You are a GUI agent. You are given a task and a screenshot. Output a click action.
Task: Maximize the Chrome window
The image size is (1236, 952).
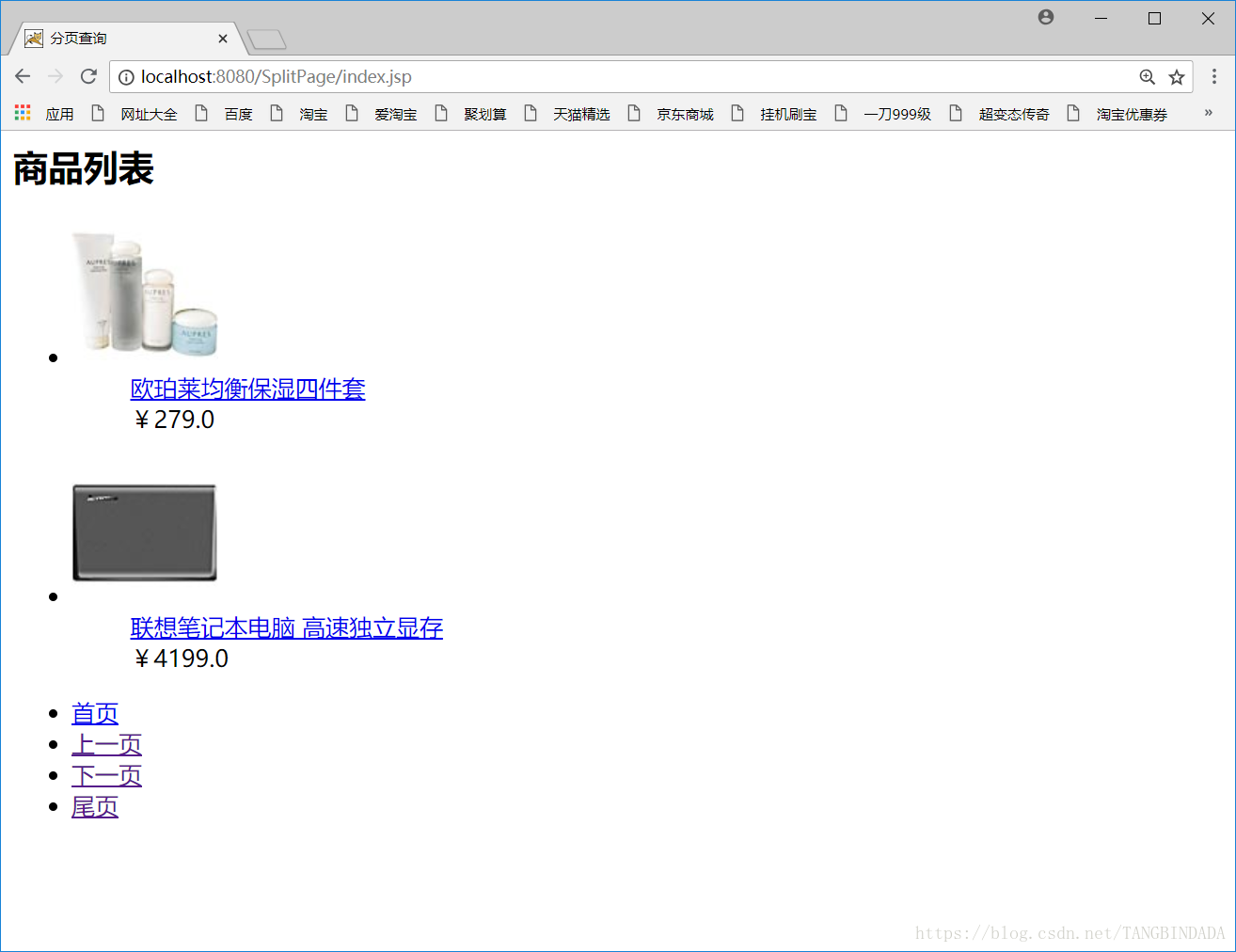(1154, 18)
